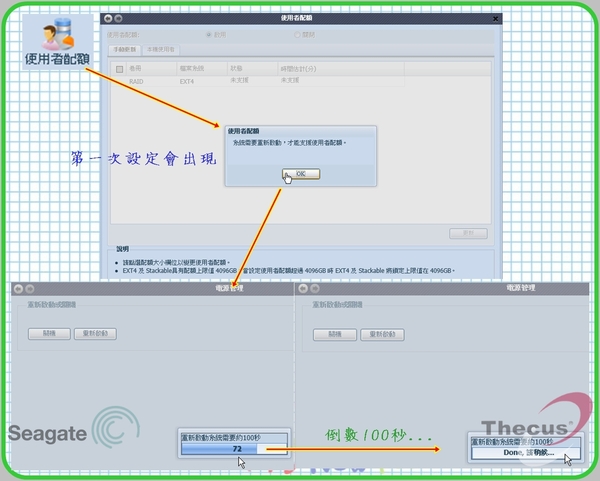
Task: Click forward arrow in 使用者配額 window title bar
Action: 118,18
